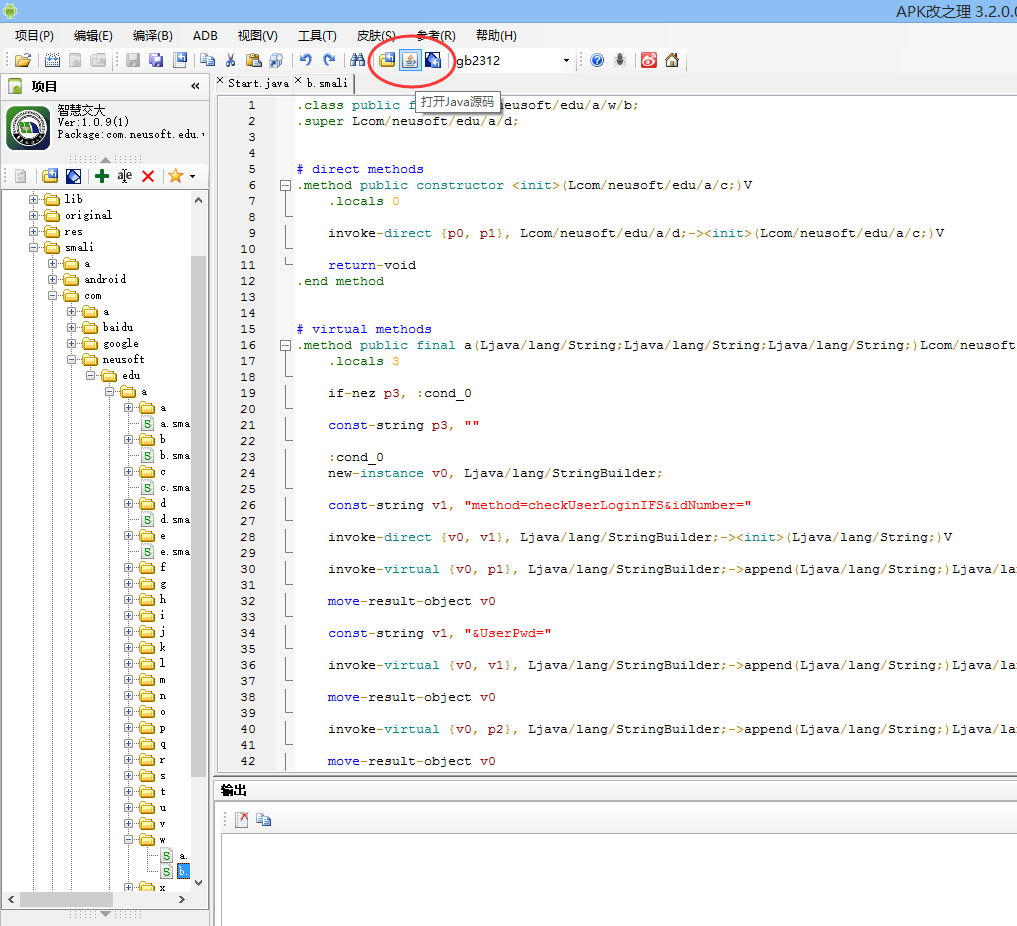Collapse the neusoft folder node
This screenshot has width=1017, height=926.
tap(72, 359)
